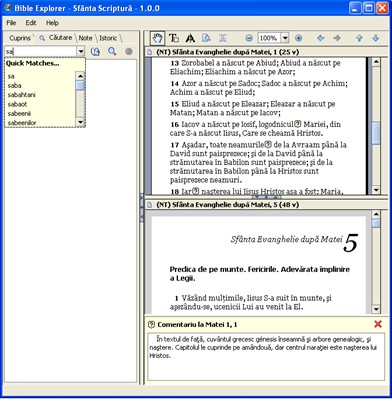The image size is (392, 400).
Task: Click the '(NT) Sfânta Evanghelie după Matei, 5' header
Action: click(227, 205)
